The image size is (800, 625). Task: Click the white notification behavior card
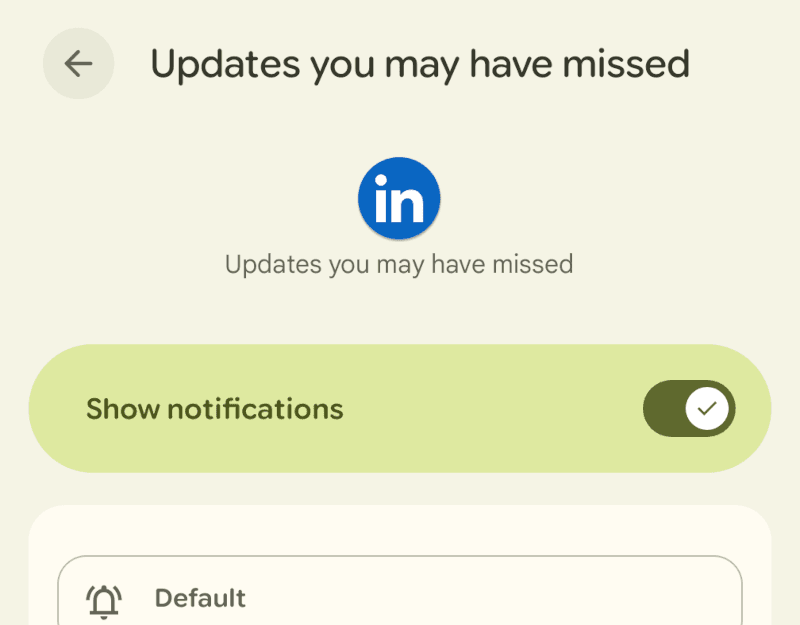click(x=400, y=530)
